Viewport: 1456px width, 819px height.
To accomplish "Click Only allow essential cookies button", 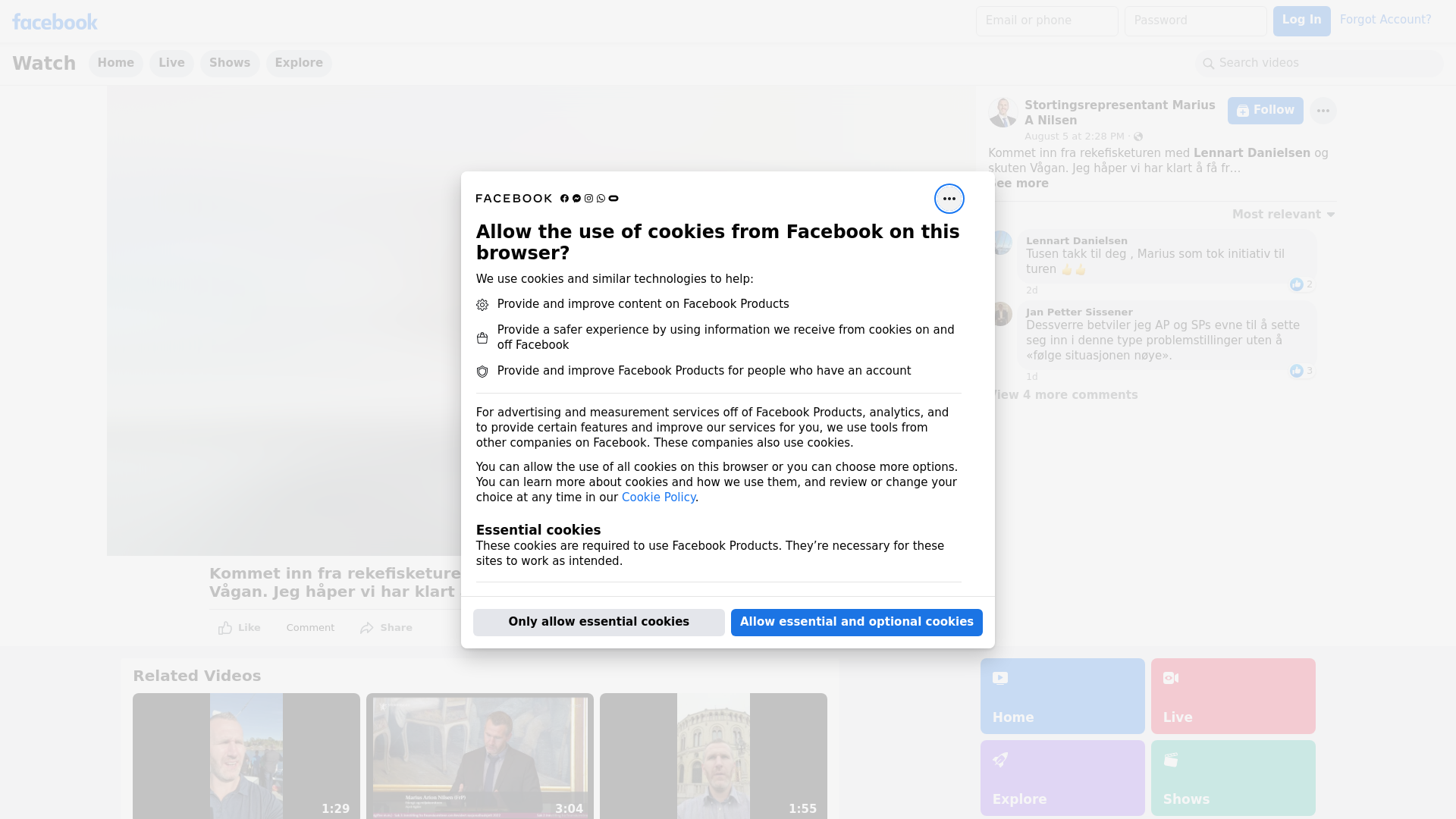I will pos(598,622).
